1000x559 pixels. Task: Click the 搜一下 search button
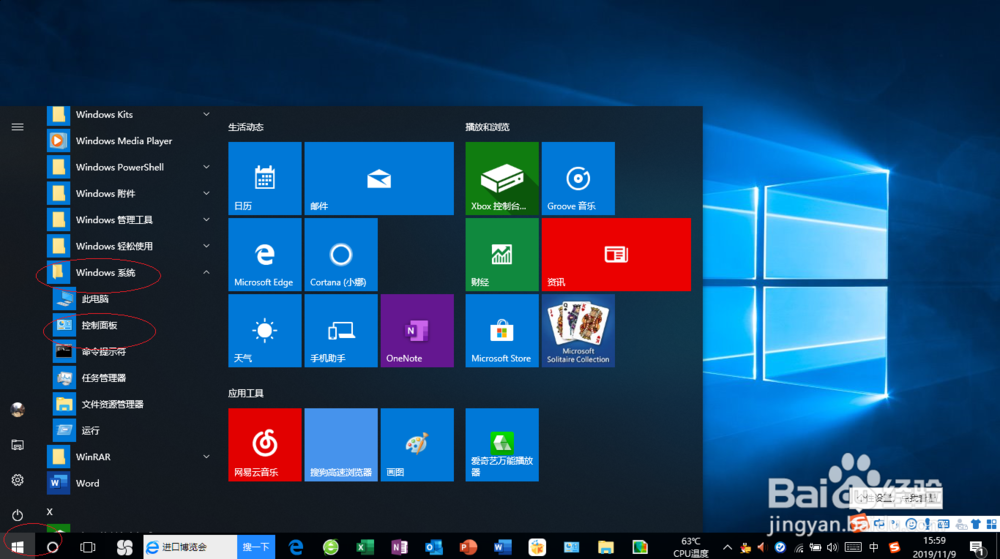256,547
